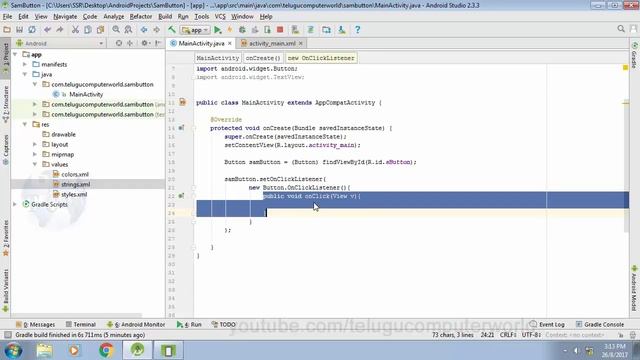Click the Search Everywhere magnifier icon
This screenshot has width=640, height=360.
[x=621, y=29]
